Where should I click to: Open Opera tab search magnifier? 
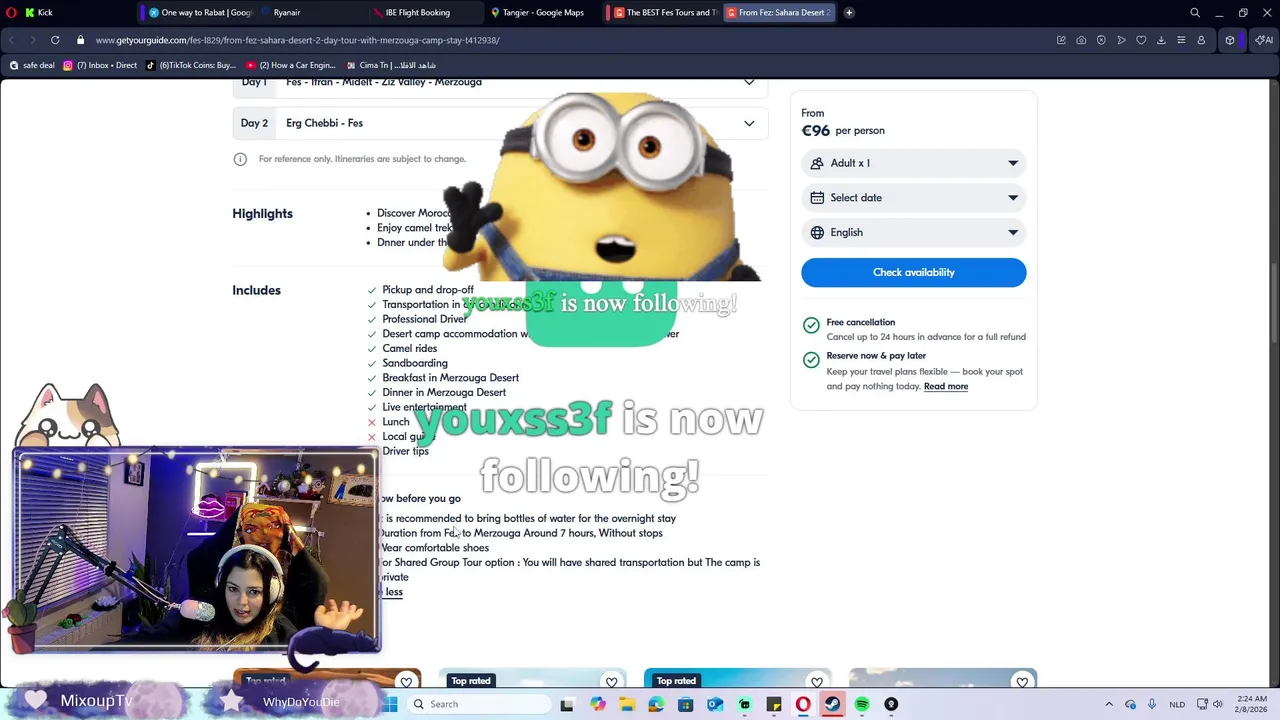click(x=1195, y=12)
